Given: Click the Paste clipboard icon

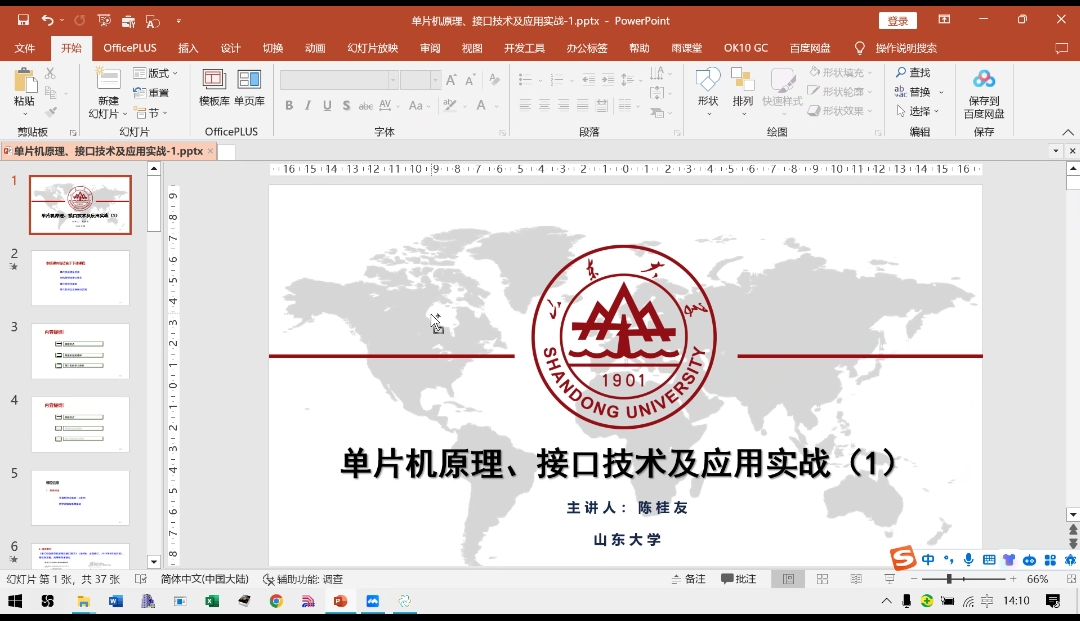Looking at the screenshot, I should [x=25, y=81].
